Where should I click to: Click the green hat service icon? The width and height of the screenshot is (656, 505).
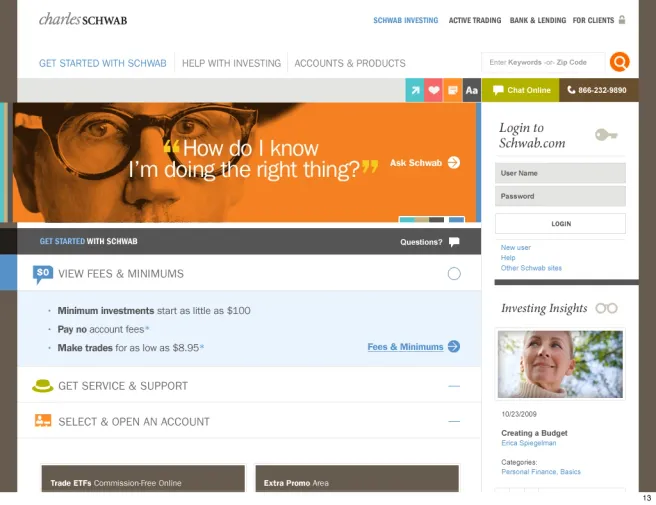(43, 386)
